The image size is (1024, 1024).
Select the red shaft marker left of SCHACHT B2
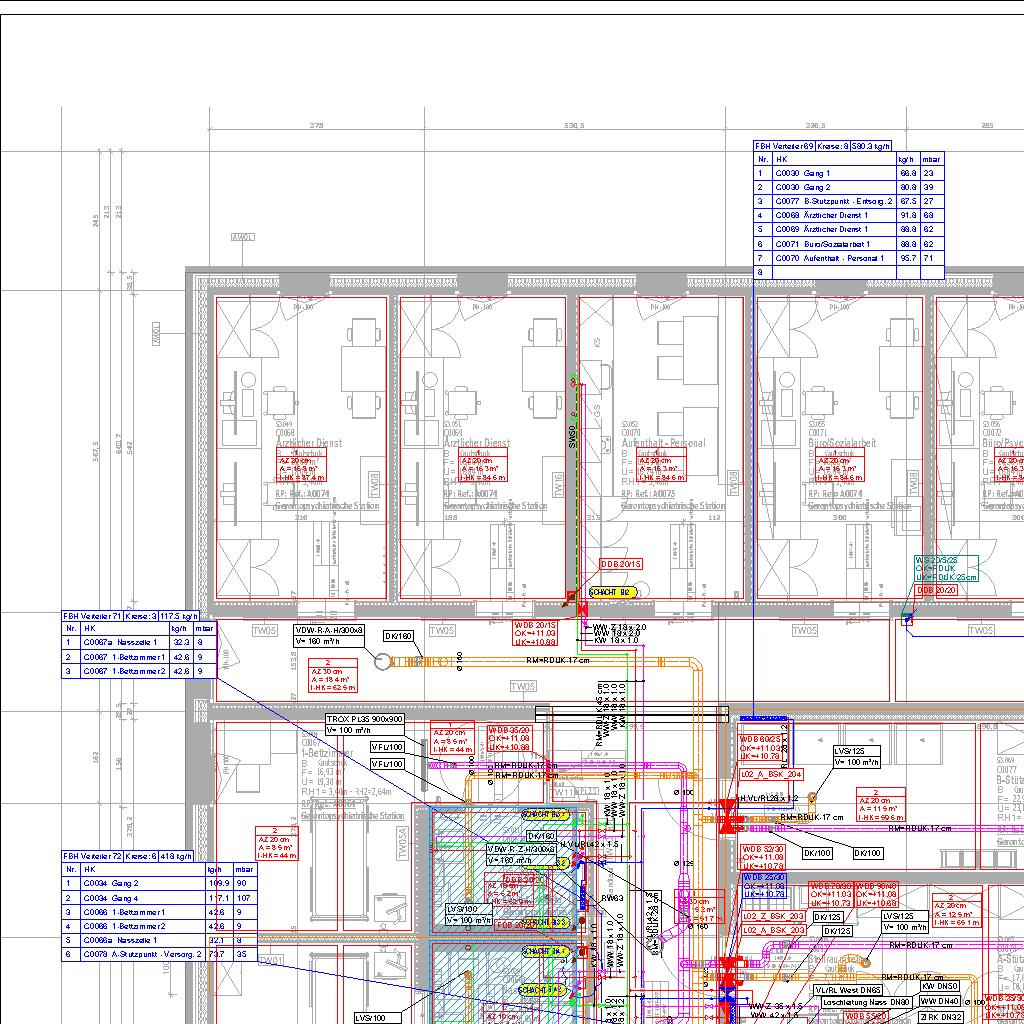pyautogui.click(x=570, y=599)
